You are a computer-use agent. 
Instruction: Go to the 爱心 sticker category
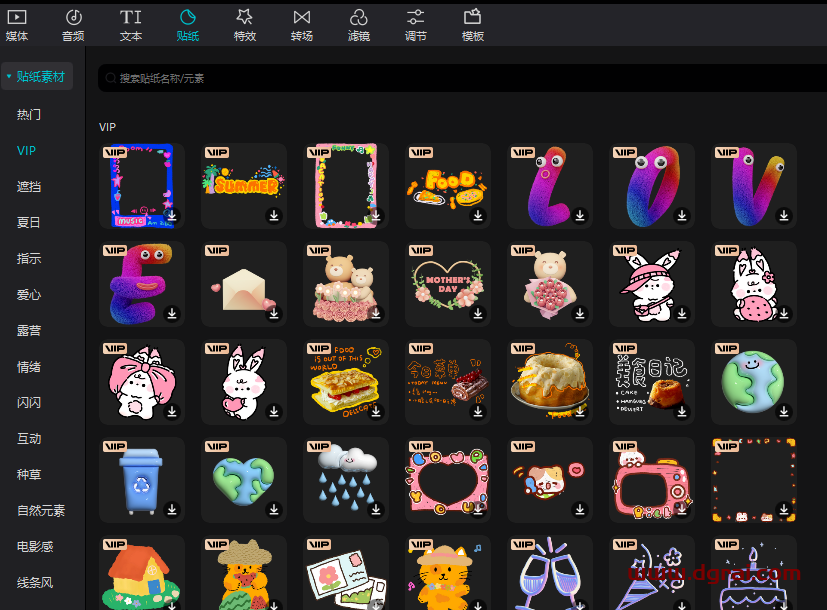point(29,295)
